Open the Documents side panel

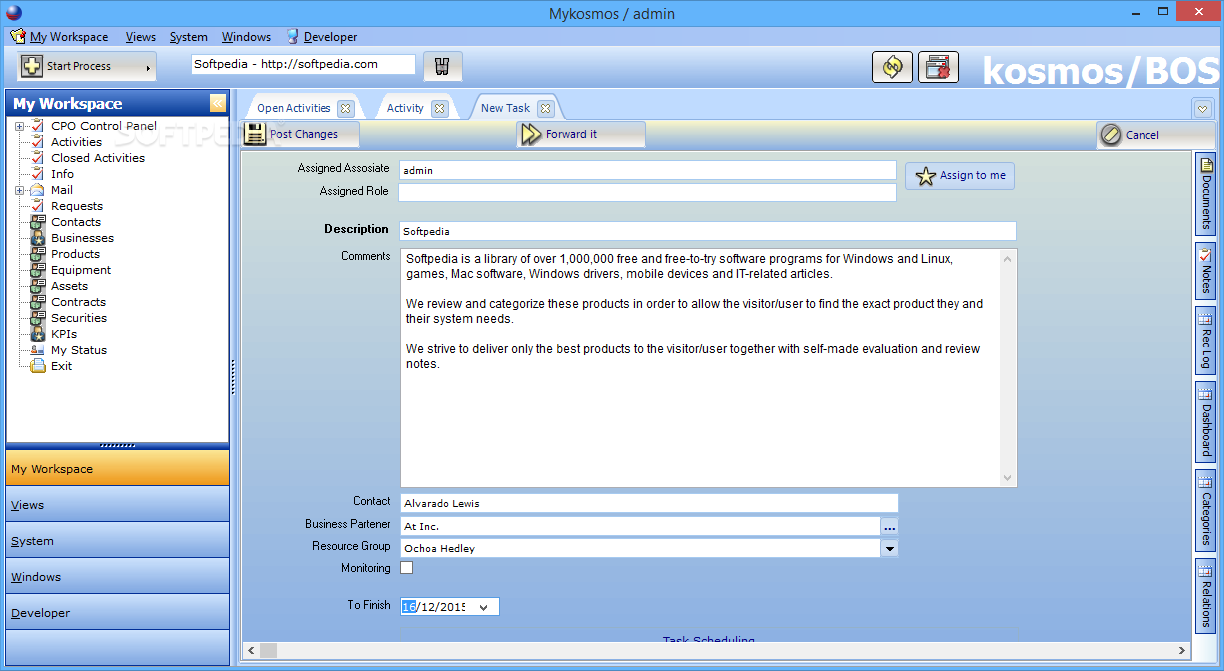(1206, 194)
